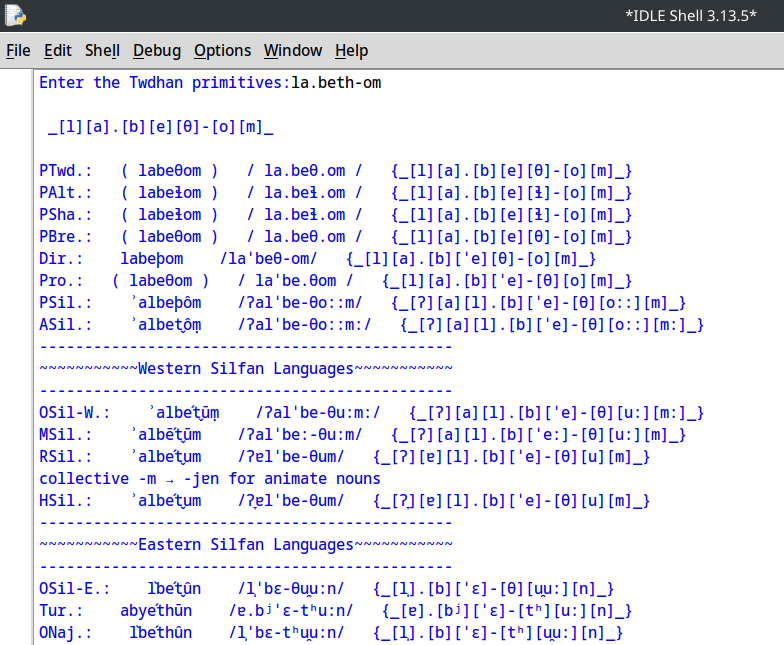The image size is (784, 645).
Task: Click the IDLE Shell 3.13.5 window title
Action: (x=690, y=15)
